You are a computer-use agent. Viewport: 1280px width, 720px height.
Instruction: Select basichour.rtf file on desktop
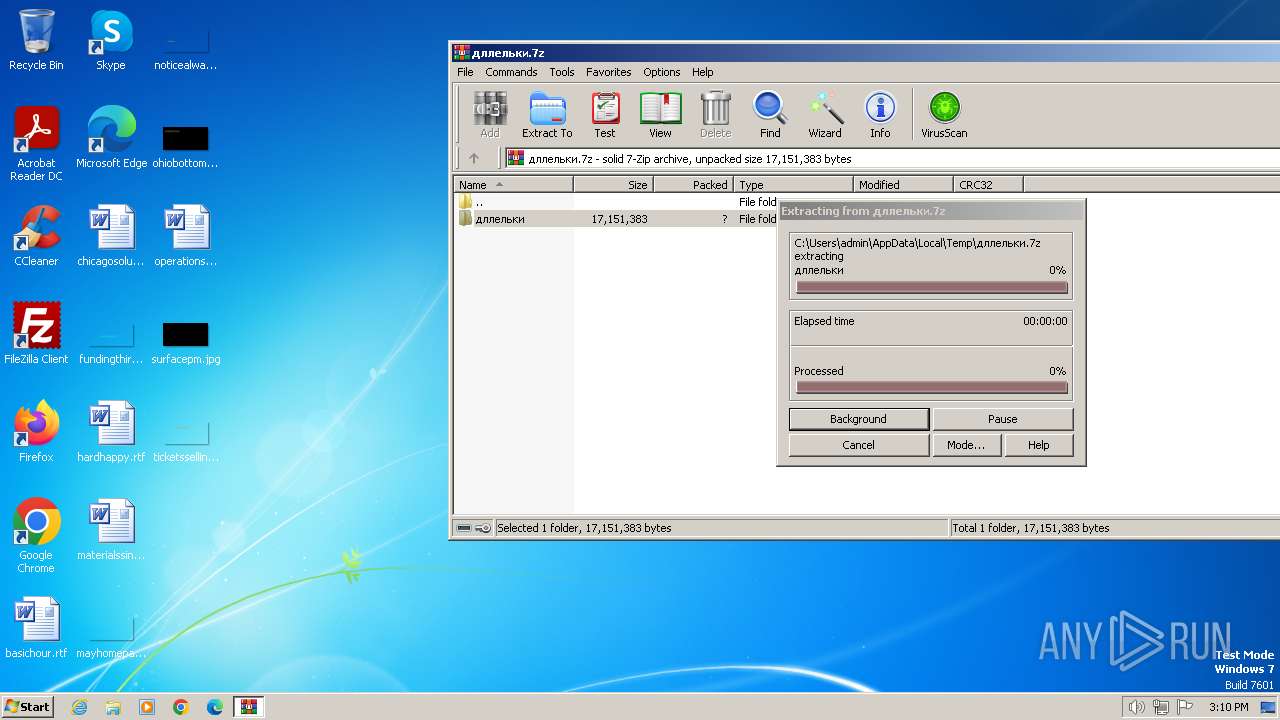pos(36,628)
